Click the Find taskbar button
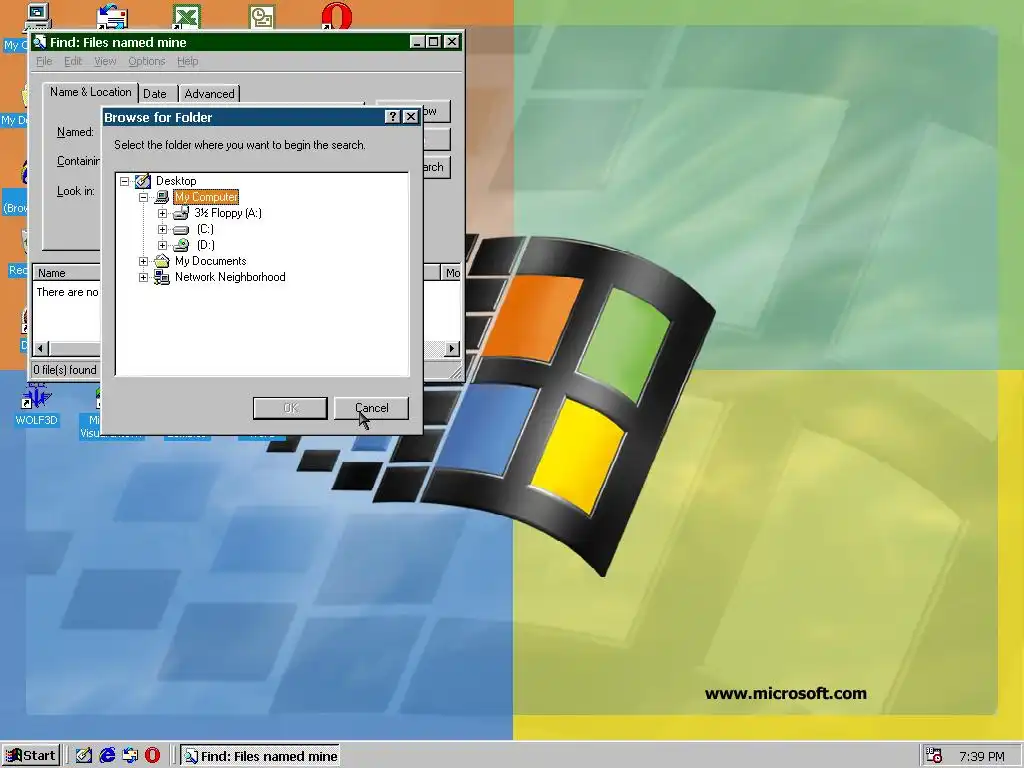This screenshot has height=768, width=1024. (x=259, y=756)
